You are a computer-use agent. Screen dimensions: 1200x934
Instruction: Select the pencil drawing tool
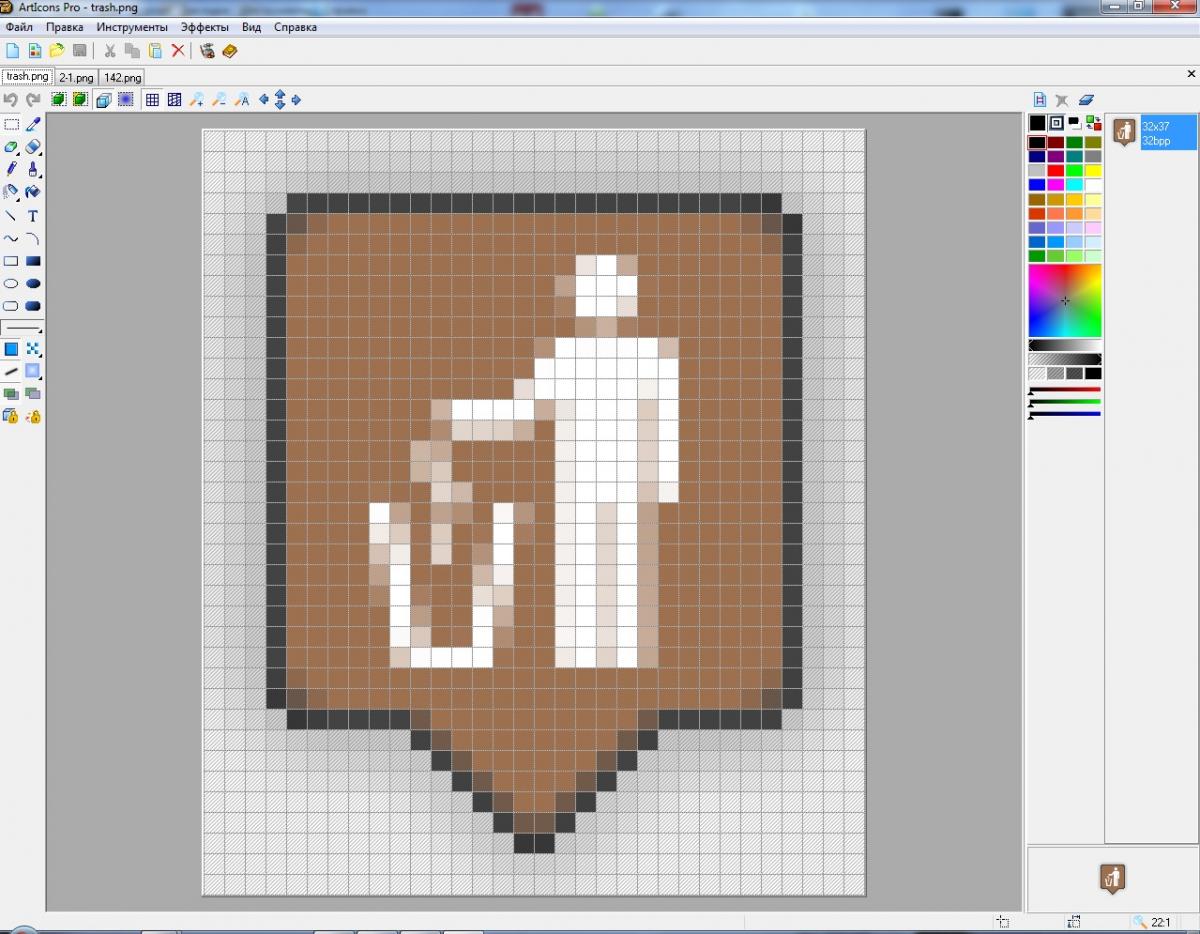click(11, 170)
